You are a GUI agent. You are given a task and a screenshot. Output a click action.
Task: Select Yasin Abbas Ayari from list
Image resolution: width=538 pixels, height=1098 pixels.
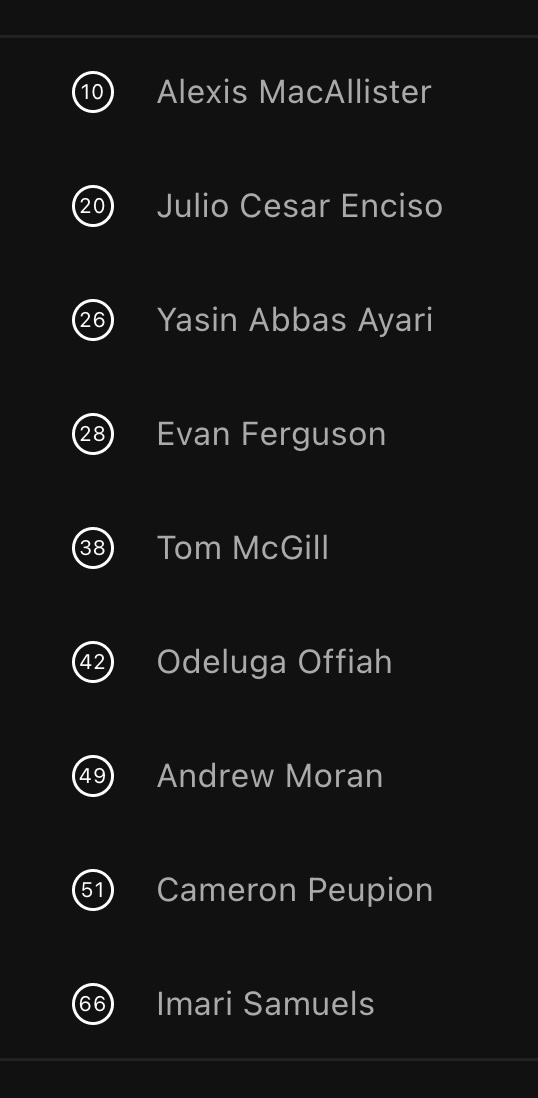coord(295,320)
